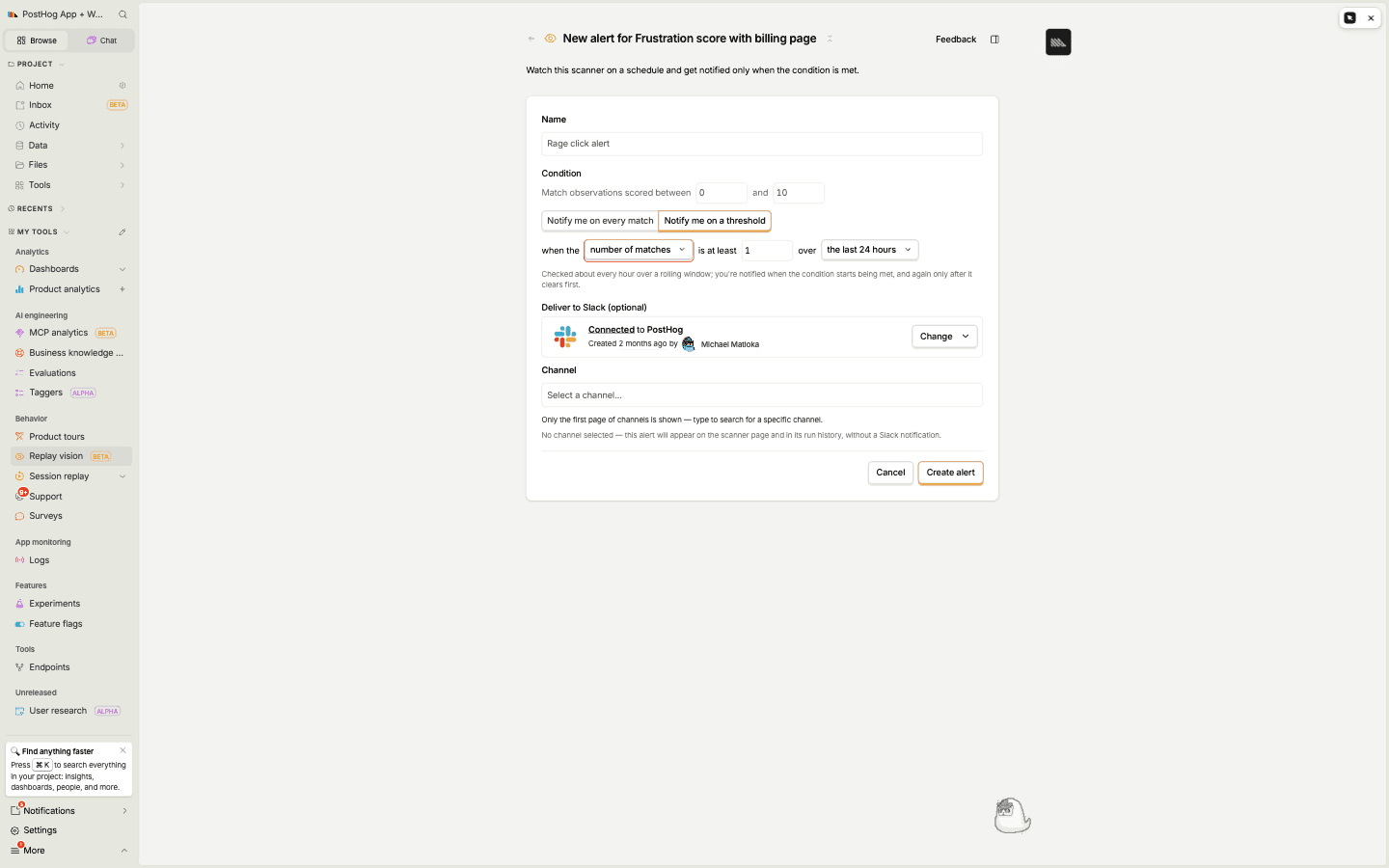Click the side panel toggle icon near Feedback
Image resolution: width=1389 pixels, height=868 pixels.
[x=994, y=40]
